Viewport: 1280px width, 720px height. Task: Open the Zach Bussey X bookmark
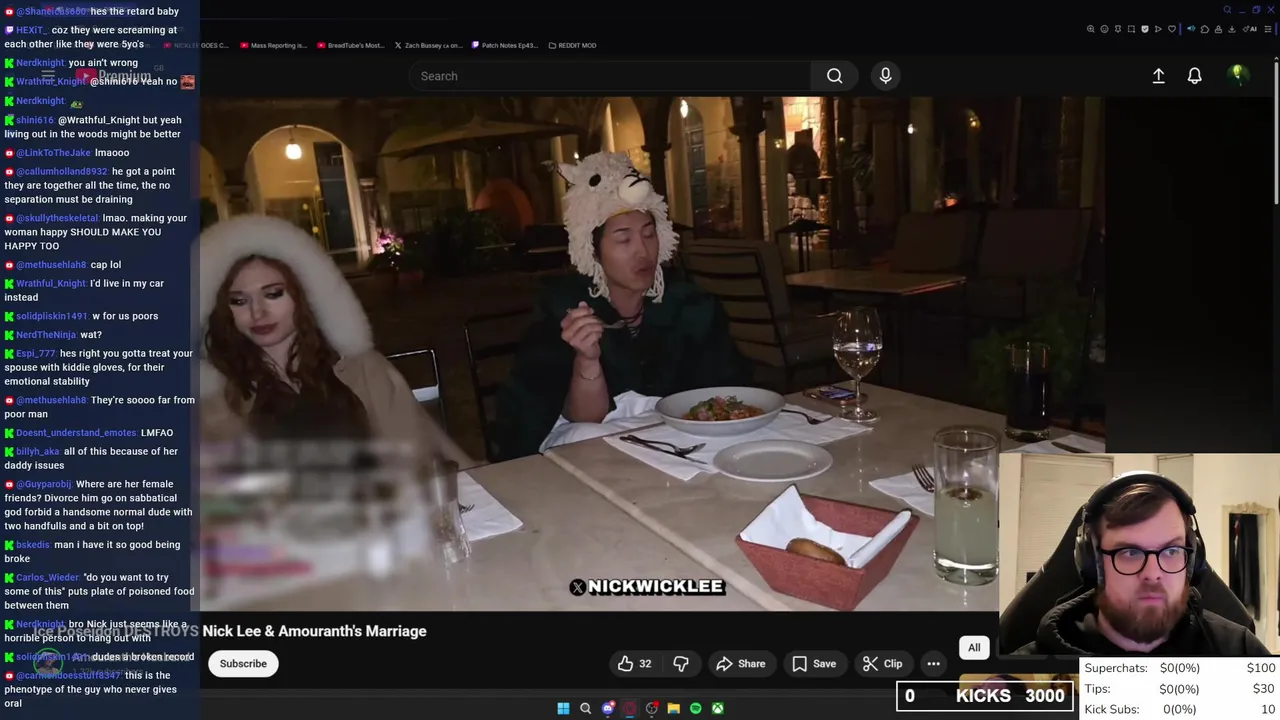pos(428,45)
